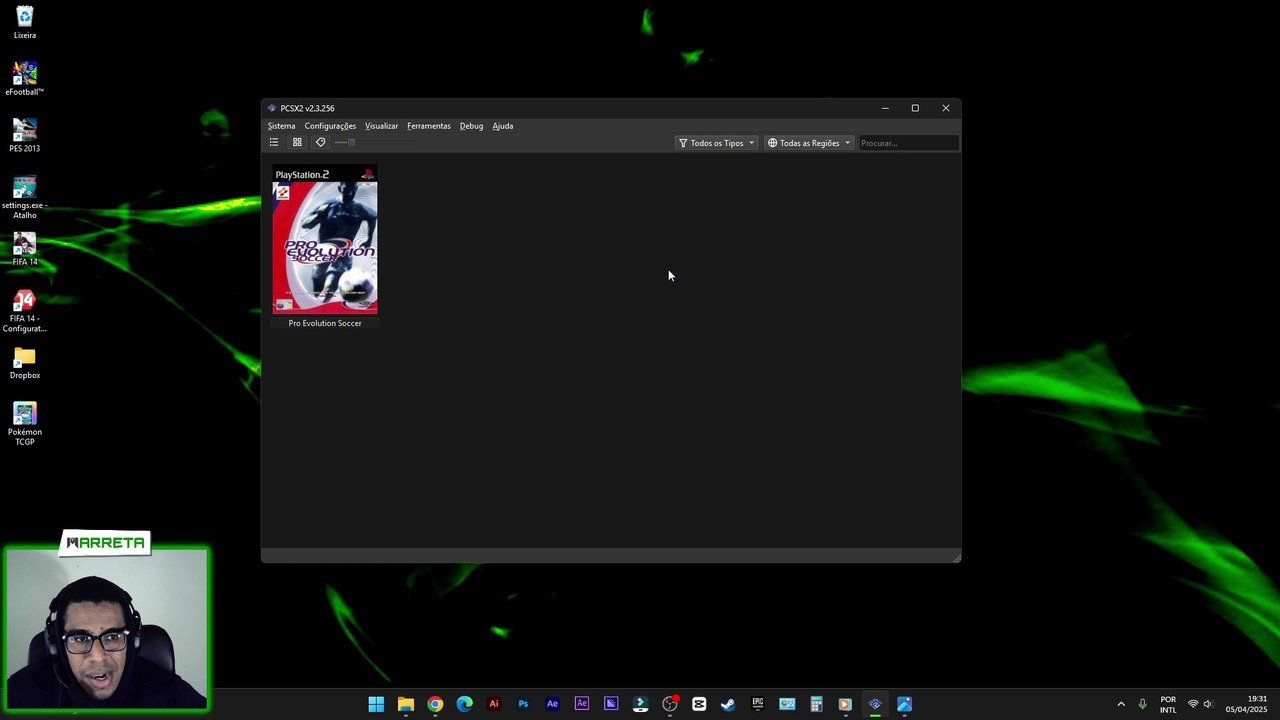Image resolution: width=1280 pixels, height=720 pixels.
Task: Open Epic Games Launcher from taskbar
Action: [758, 704]
